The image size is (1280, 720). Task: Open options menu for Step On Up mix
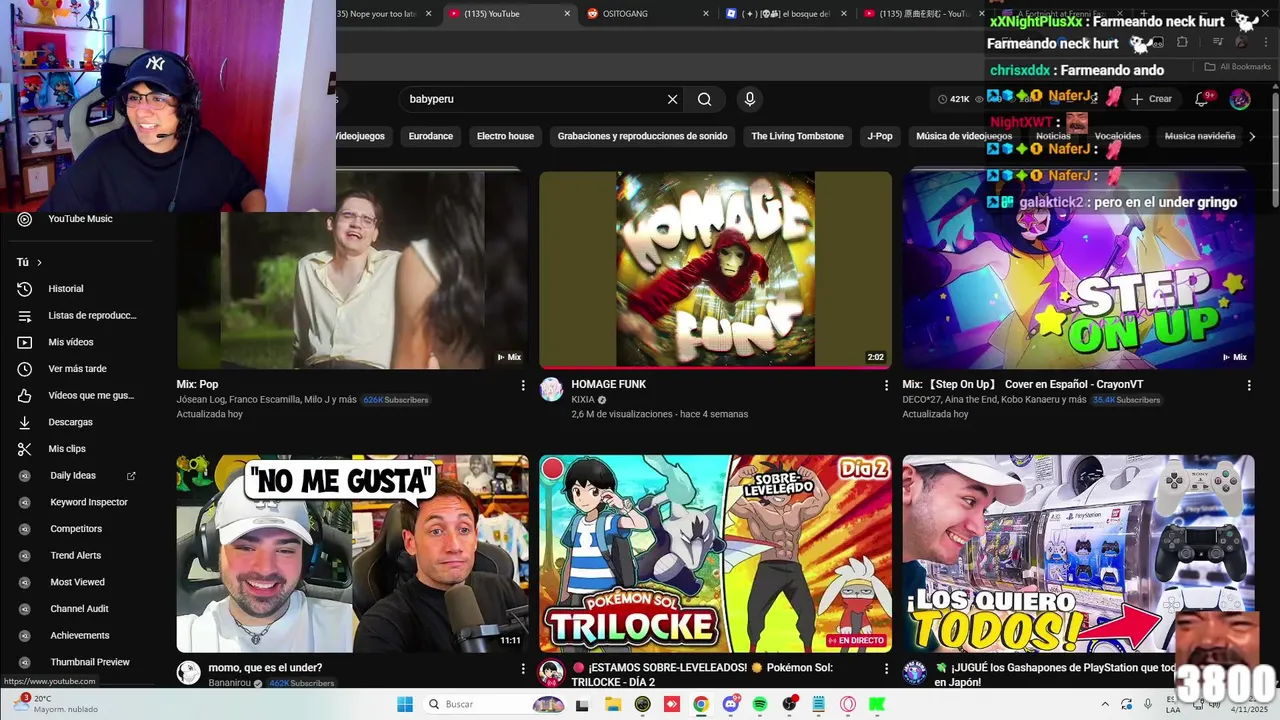coord(1248,385)
